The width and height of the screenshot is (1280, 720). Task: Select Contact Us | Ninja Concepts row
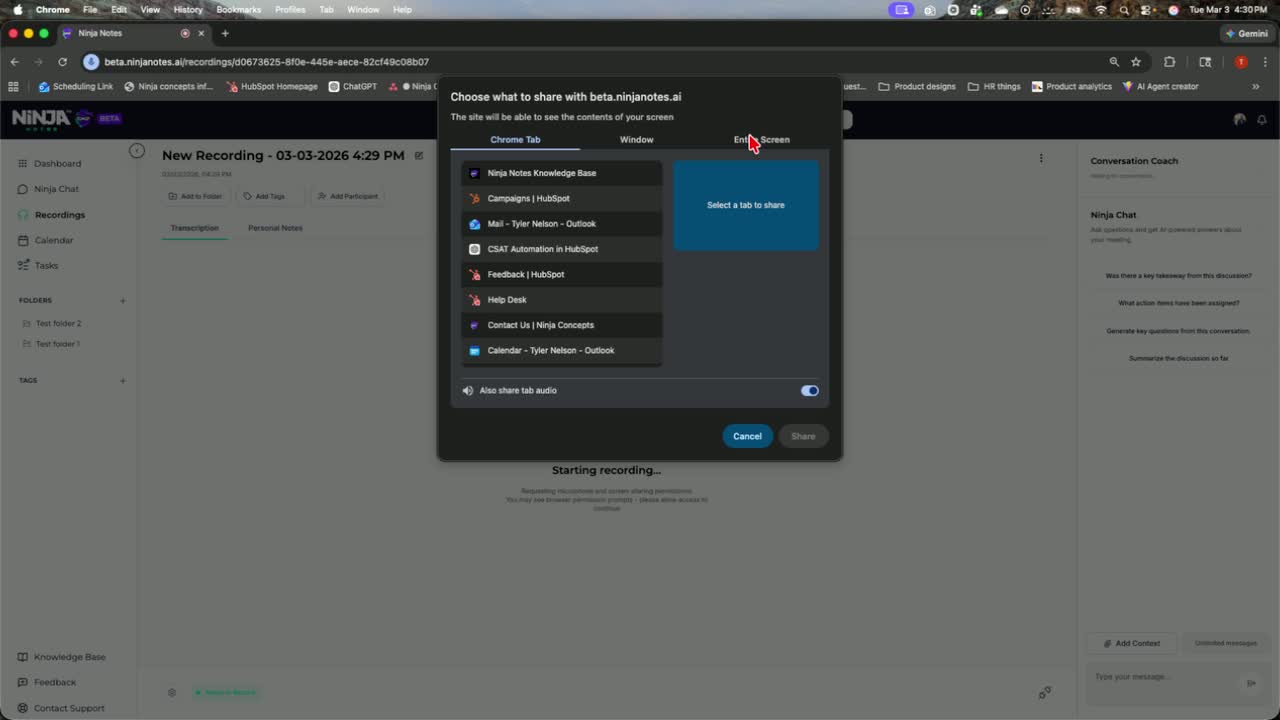click(x=561, y=325)
